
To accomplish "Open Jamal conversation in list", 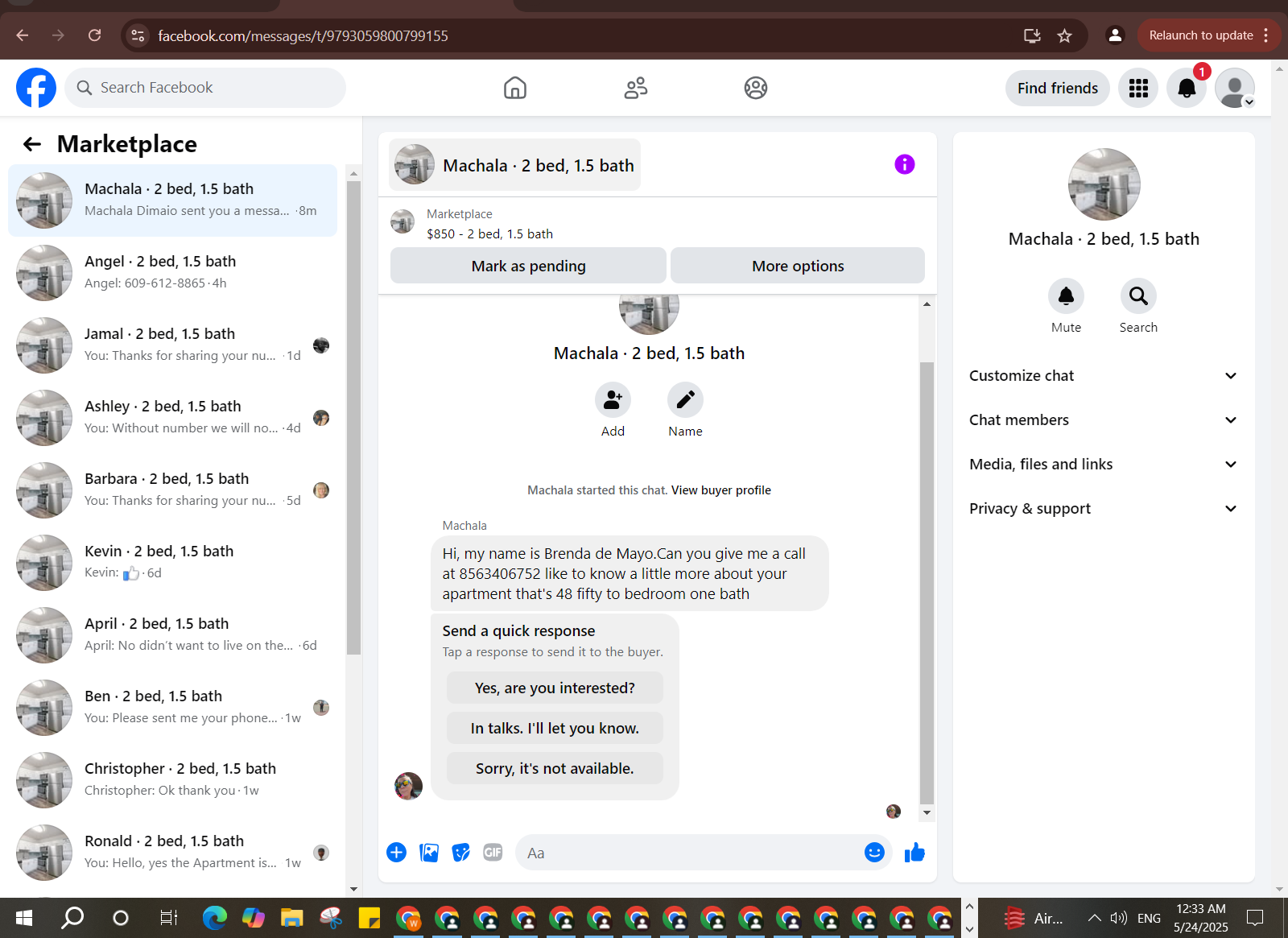I will 173,345.
